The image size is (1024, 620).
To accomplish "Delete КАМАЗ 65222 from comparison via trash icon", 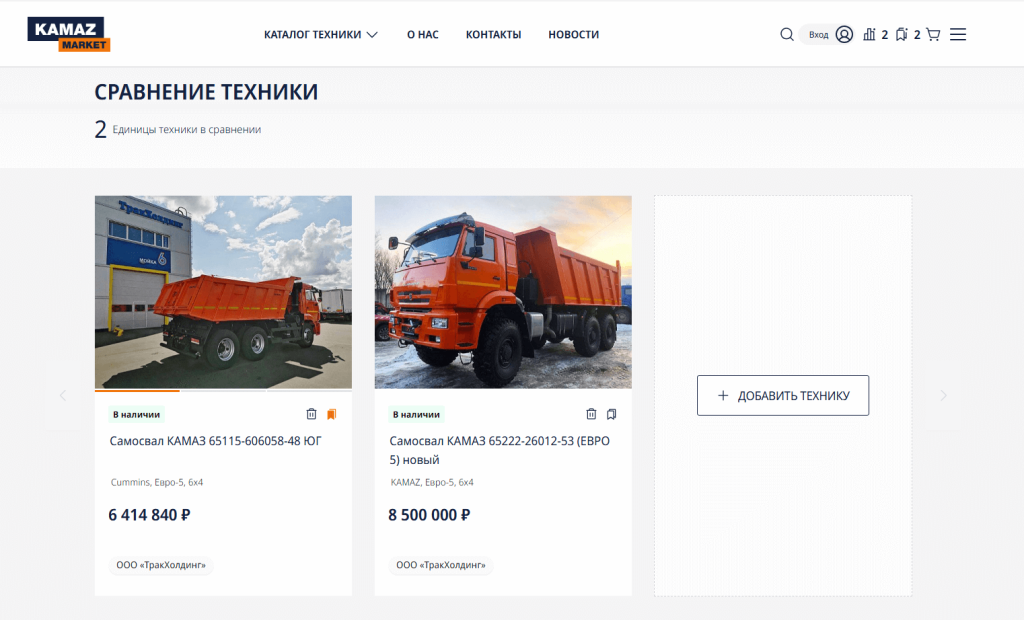I will 591,414.
